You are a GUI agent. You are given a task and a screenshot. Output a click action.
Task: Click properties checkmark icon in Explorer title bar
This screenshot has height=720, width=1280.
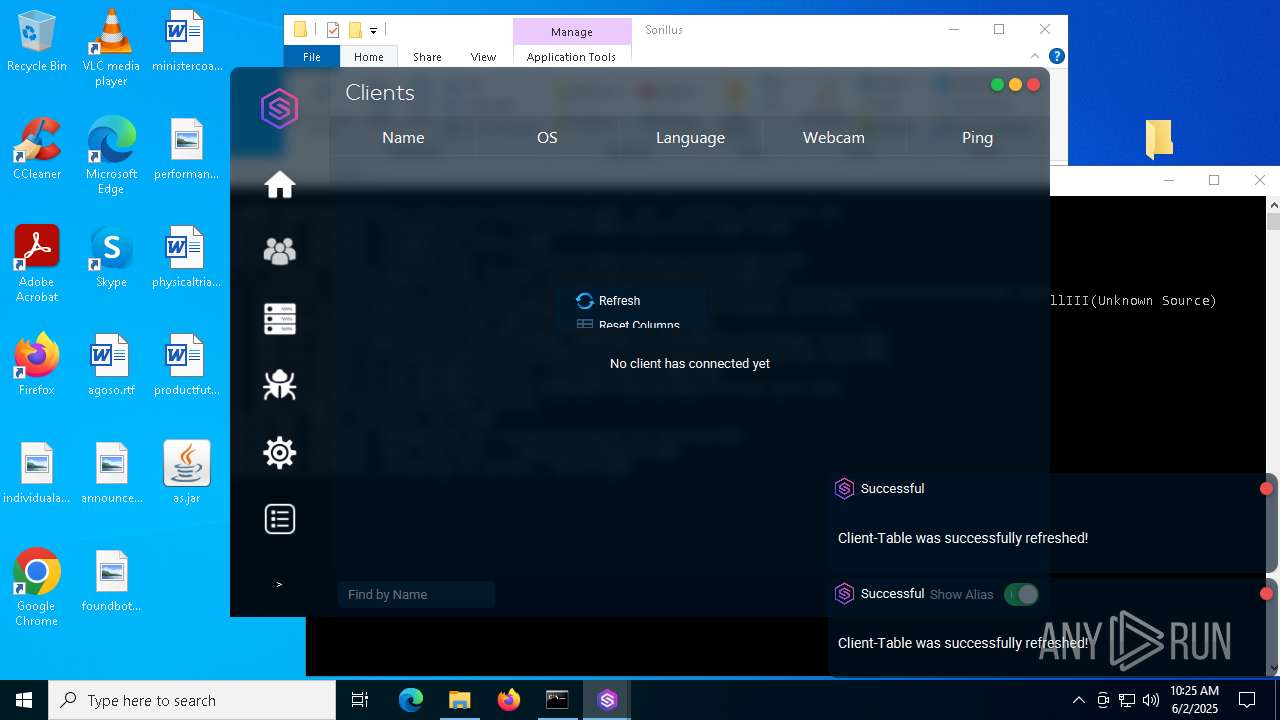pyautogui.click(x=334, y=30)
